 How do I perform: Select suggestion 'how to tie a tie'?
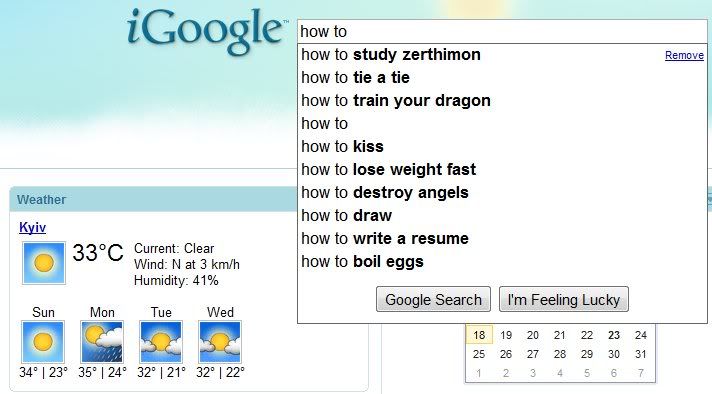[x=502, y=78]
